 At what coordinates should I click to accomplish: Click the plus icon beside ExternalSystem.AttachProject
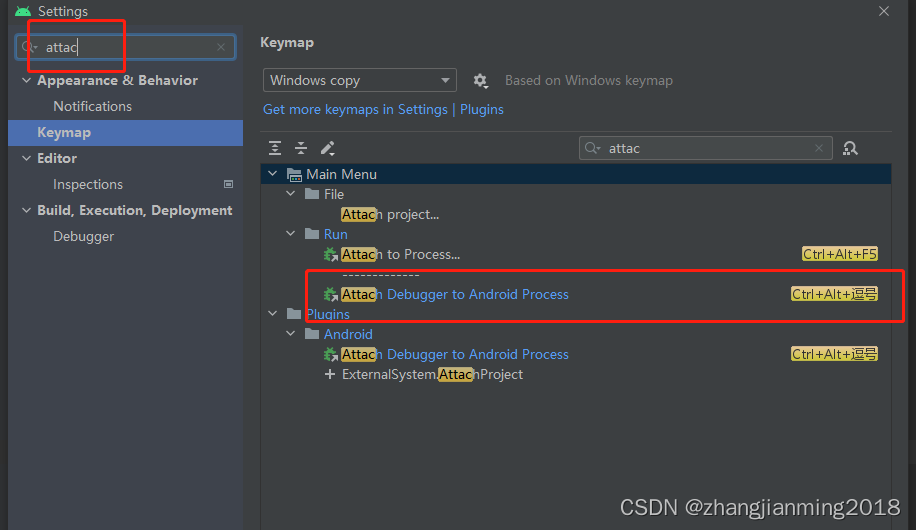(x=330, y=374)
